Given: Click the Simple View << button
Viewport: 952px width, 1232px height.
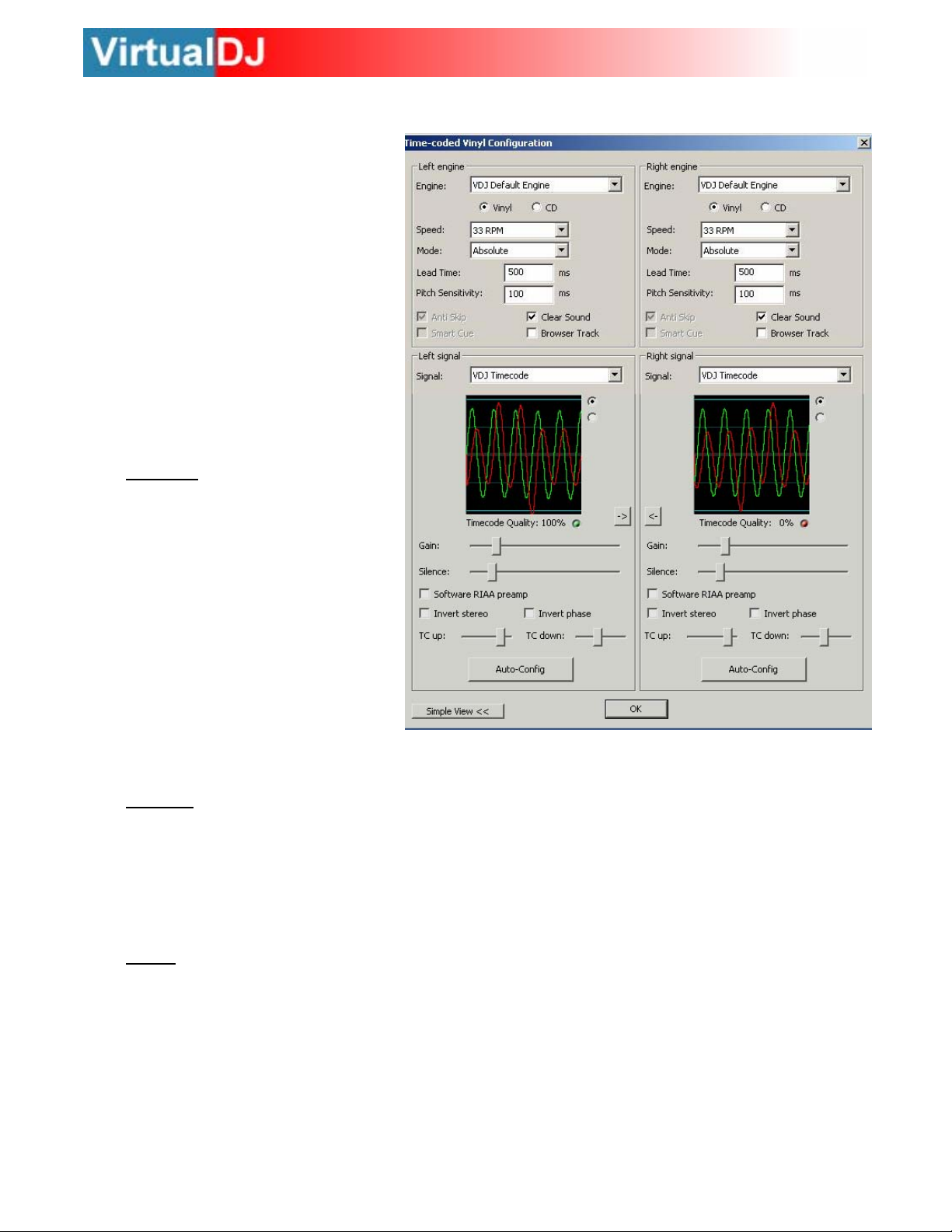Looking at the screenshot, I should tap(458, 711).
